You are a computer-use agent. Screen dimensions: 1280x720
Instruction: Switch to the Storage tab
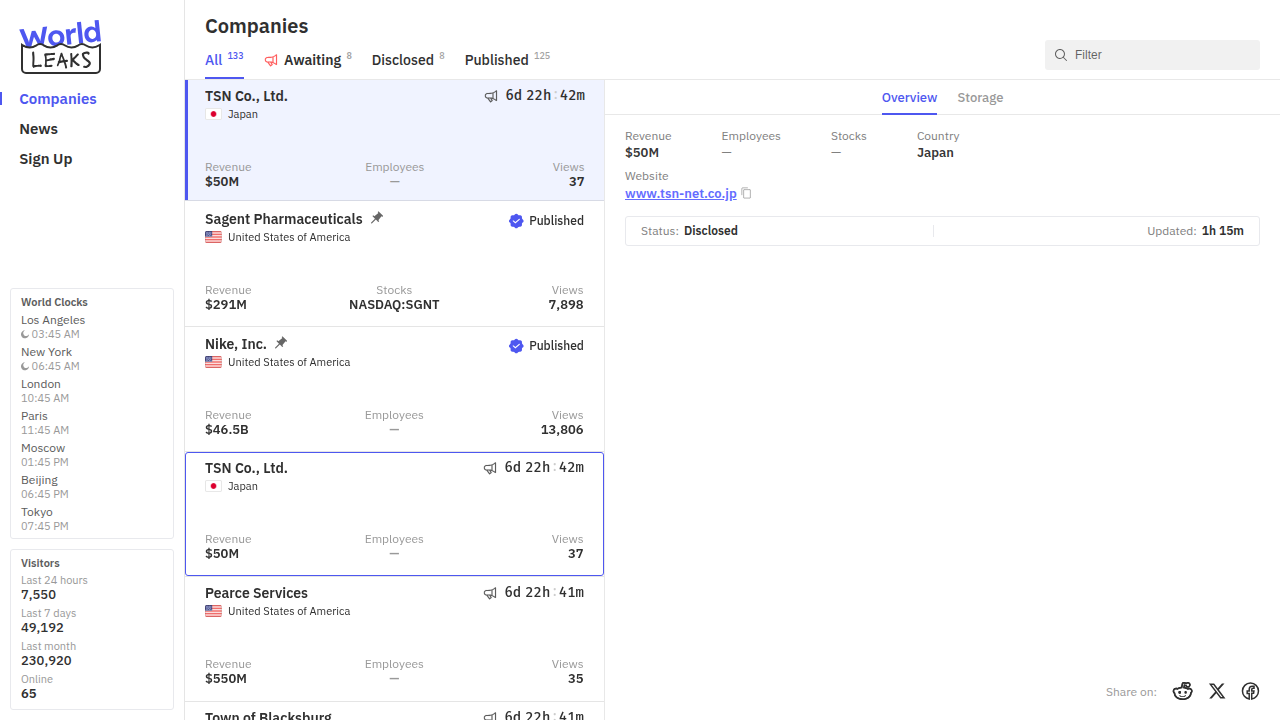click(980, 98)
